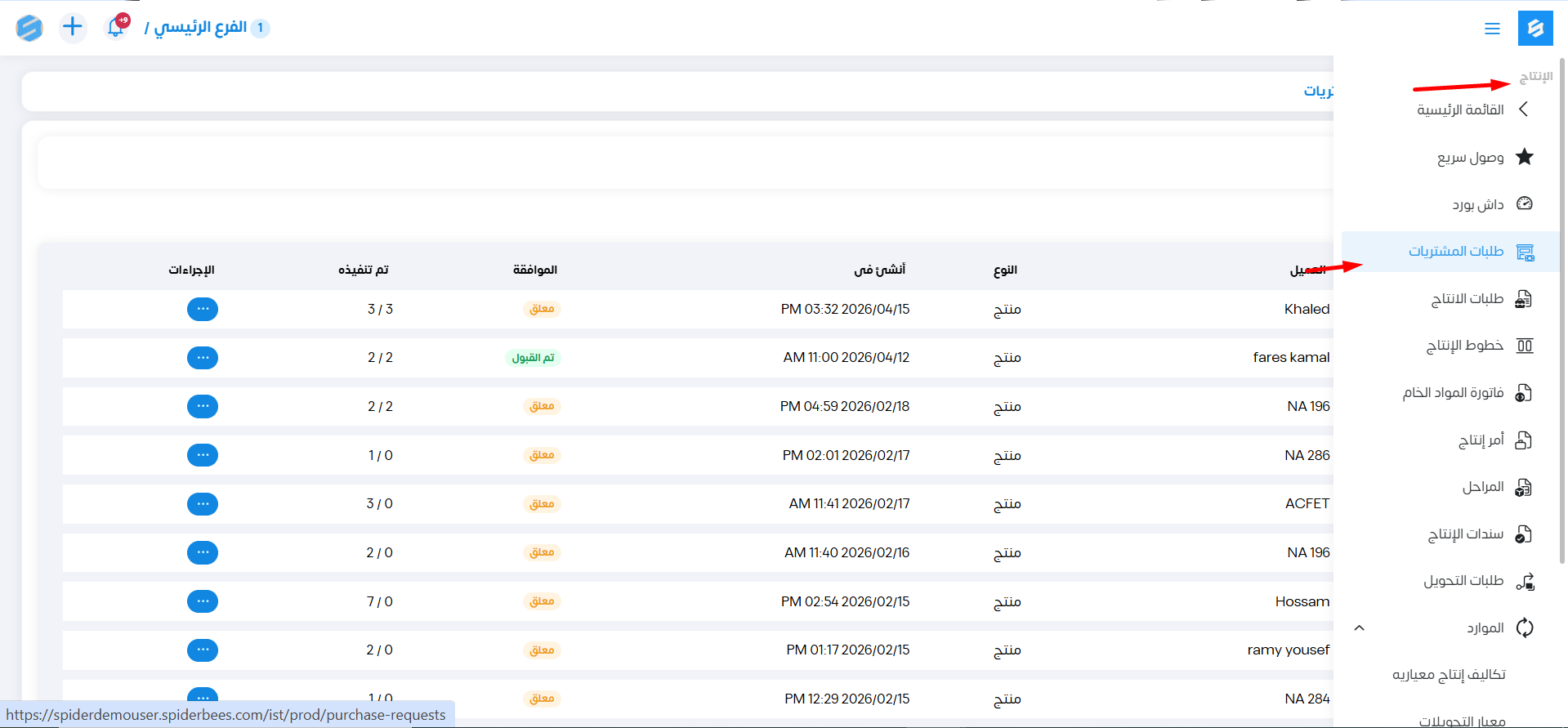Open actions menu for Khaled row
Viewport: 1568px width, 728px height.
(x=203, y=309)
